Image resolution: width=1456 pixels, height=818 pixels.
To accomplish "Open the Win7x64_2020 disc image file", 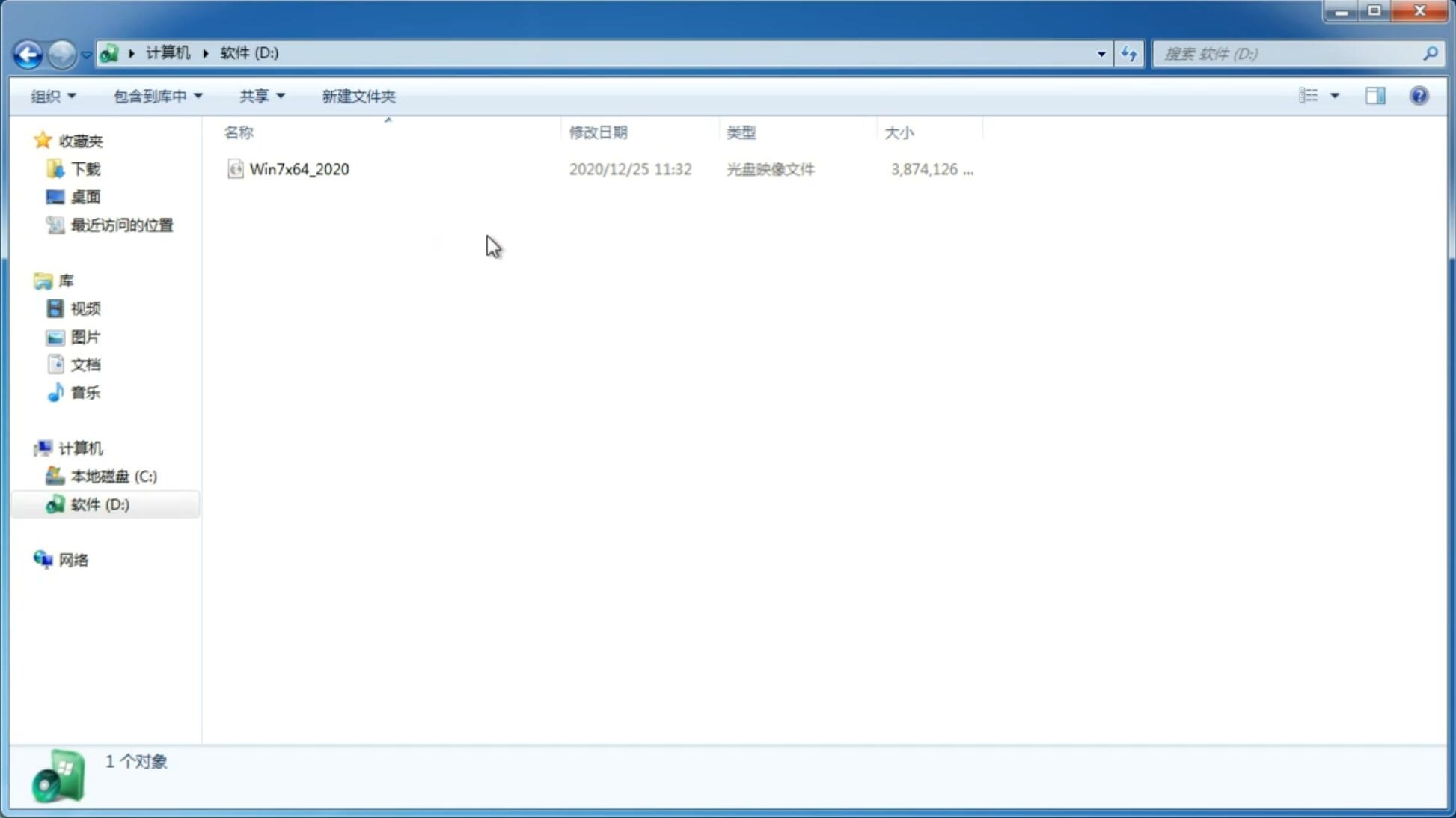I will 299,168.
